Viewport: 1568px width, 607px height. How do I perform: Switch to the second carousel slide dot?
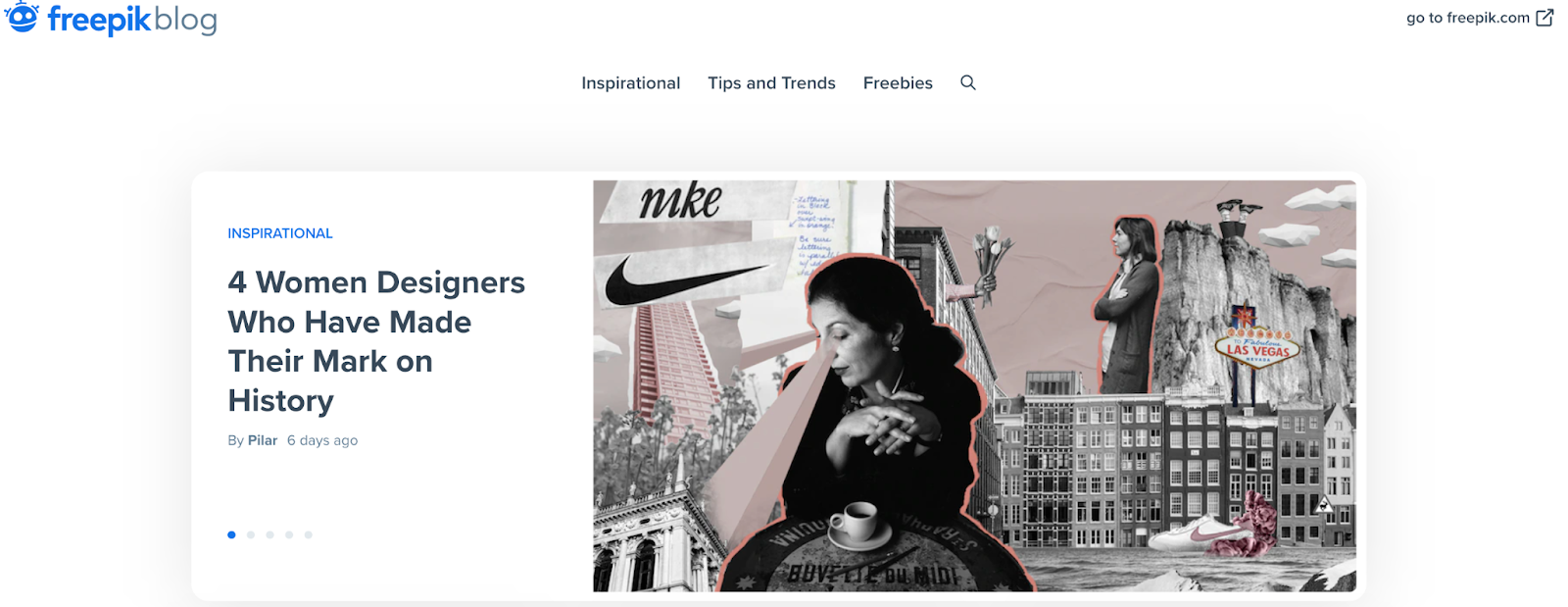[251, 534]
